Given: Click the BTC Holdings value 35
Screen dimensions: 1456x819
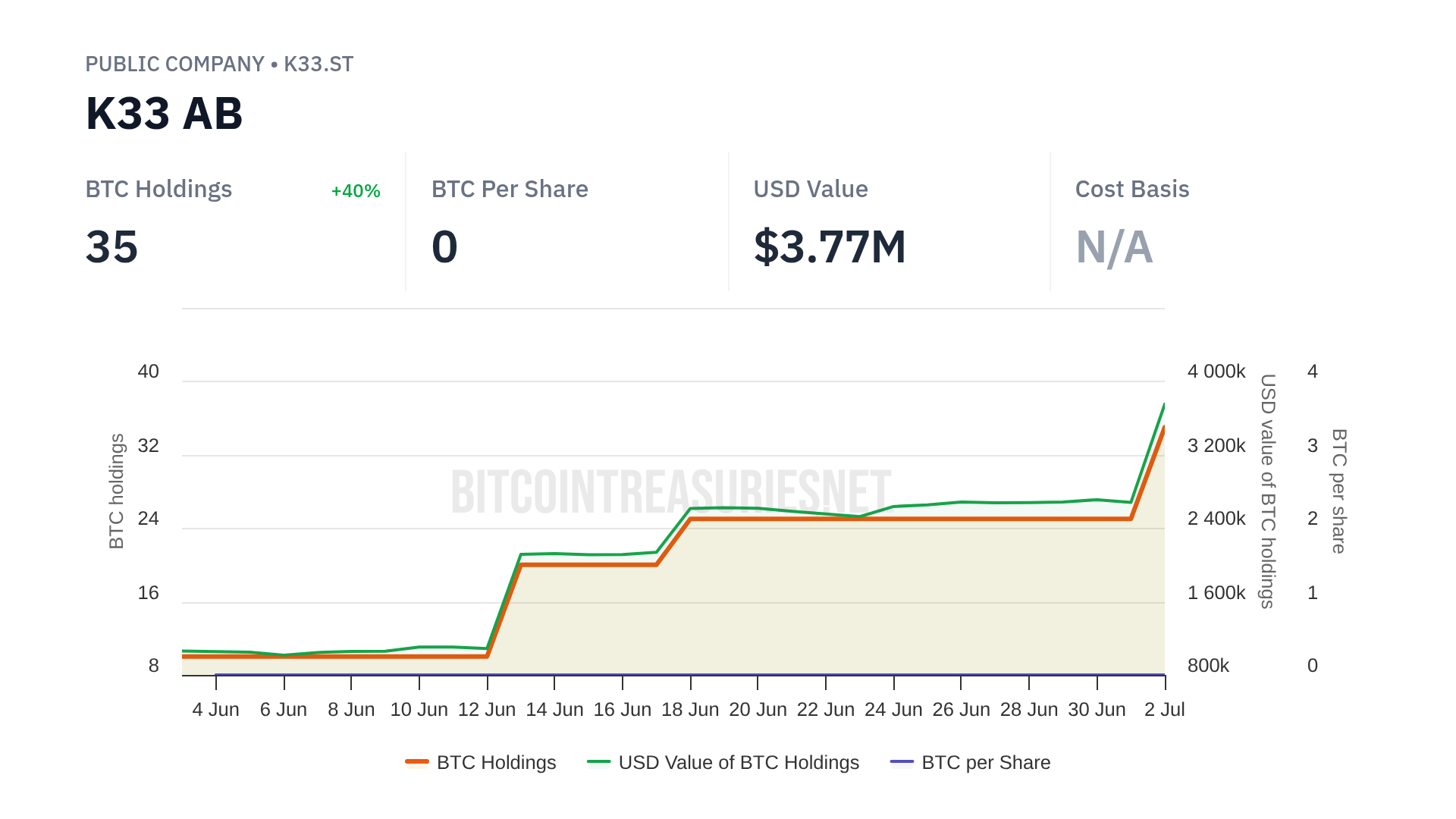Looking at the screenshot, I should (111, 247).
